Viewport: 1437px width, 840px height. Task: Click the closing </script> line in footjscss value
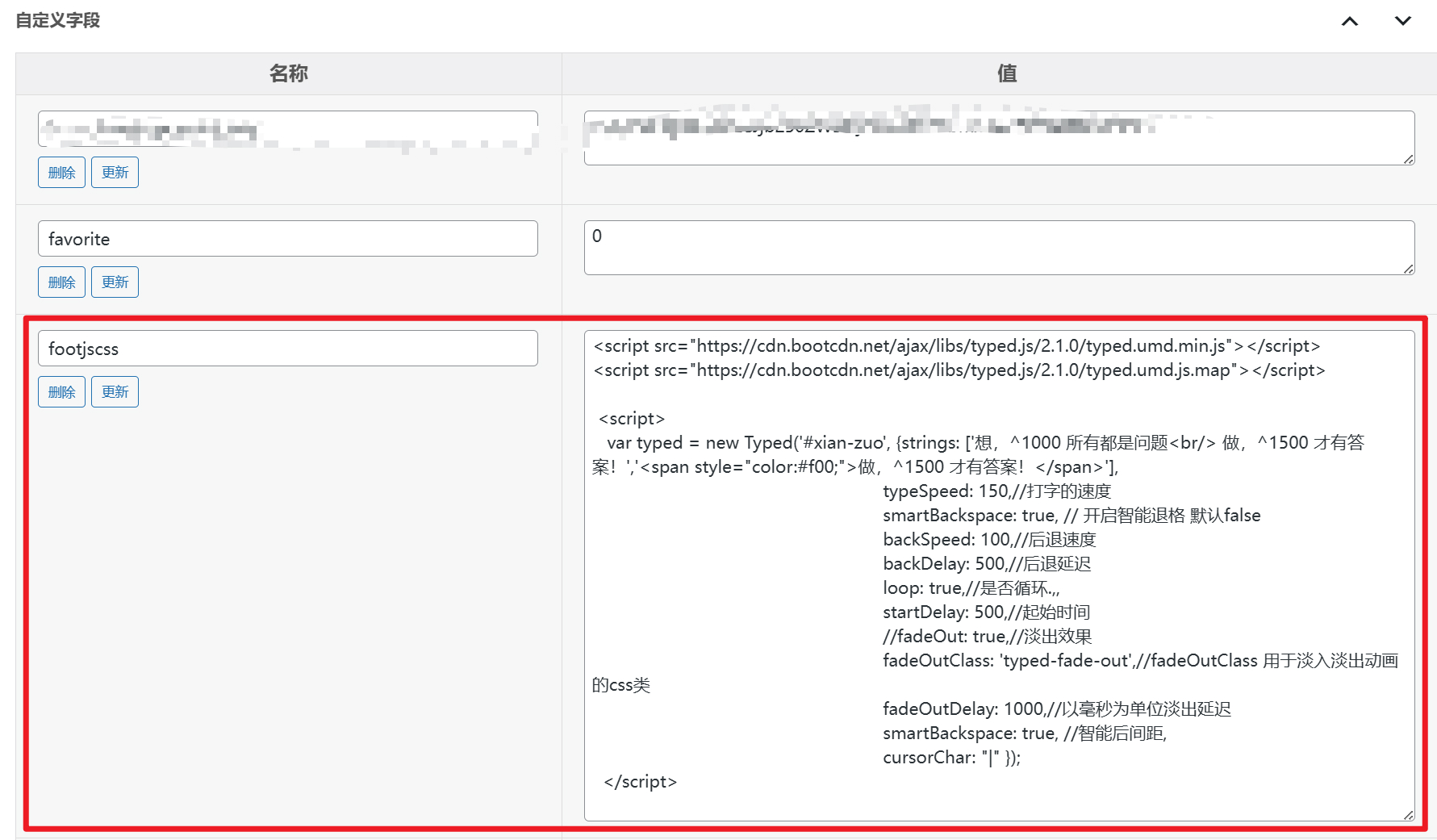point(640,782)
